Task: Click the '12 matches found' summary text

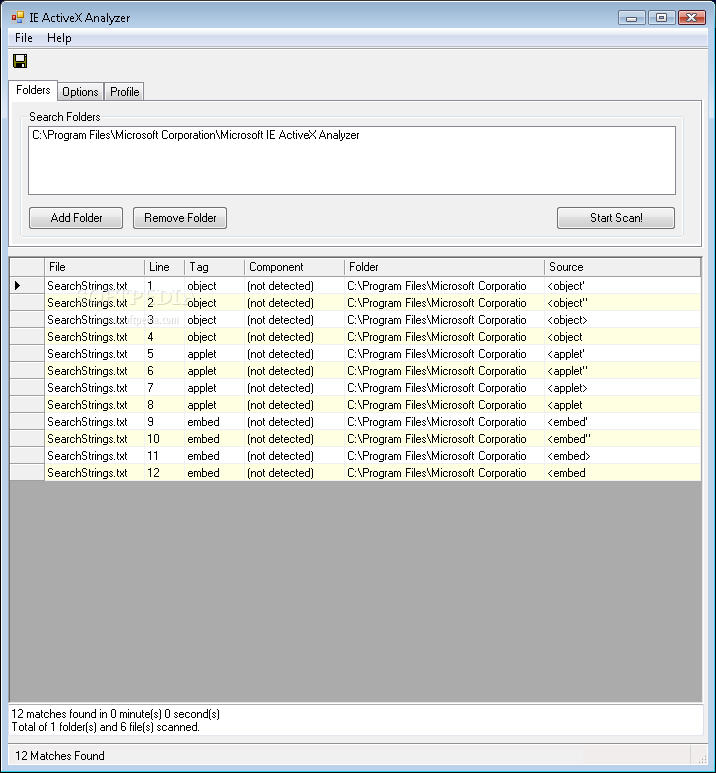Action: coord(115,714)
